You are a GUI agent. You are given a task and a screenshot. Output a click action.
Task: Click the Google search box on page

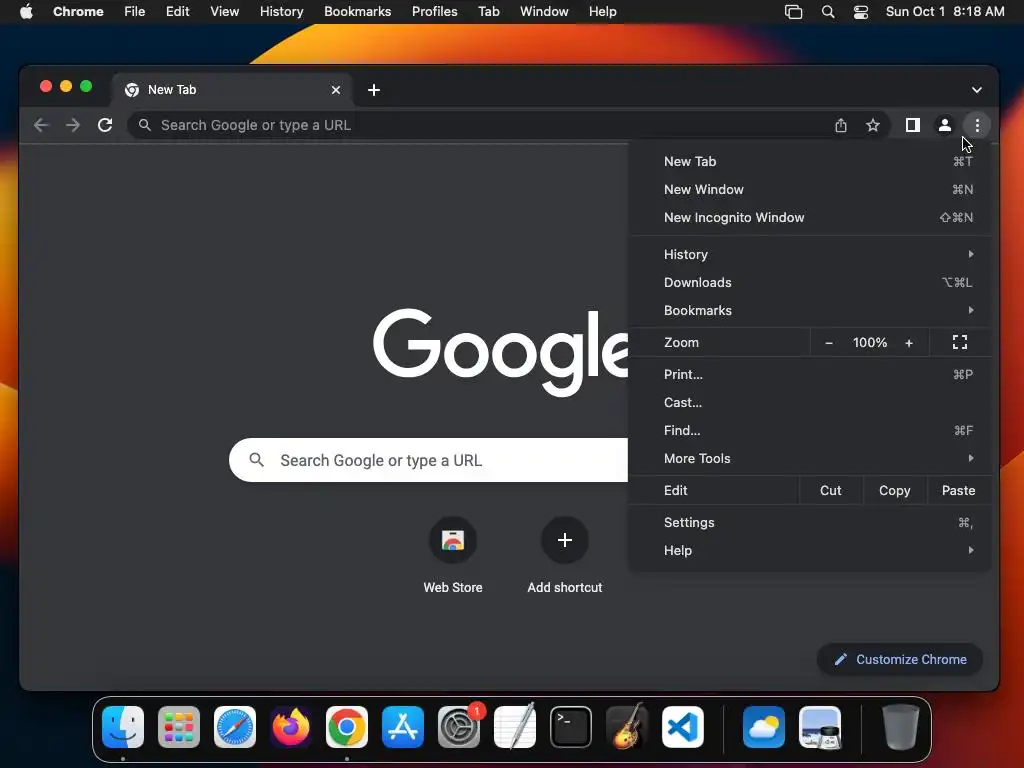(428, 460)
